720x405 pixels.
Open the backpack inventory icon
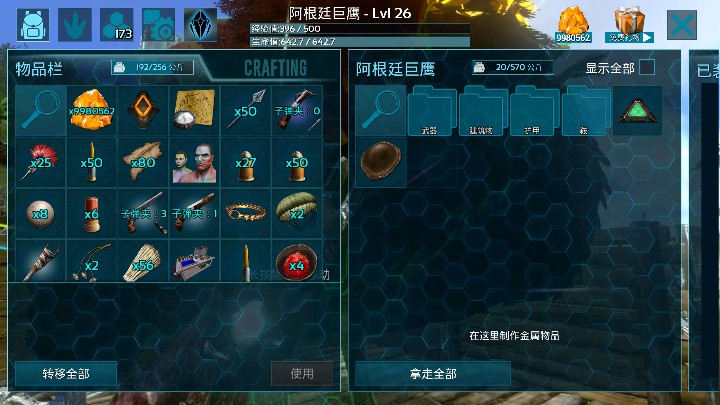[33, 24]
